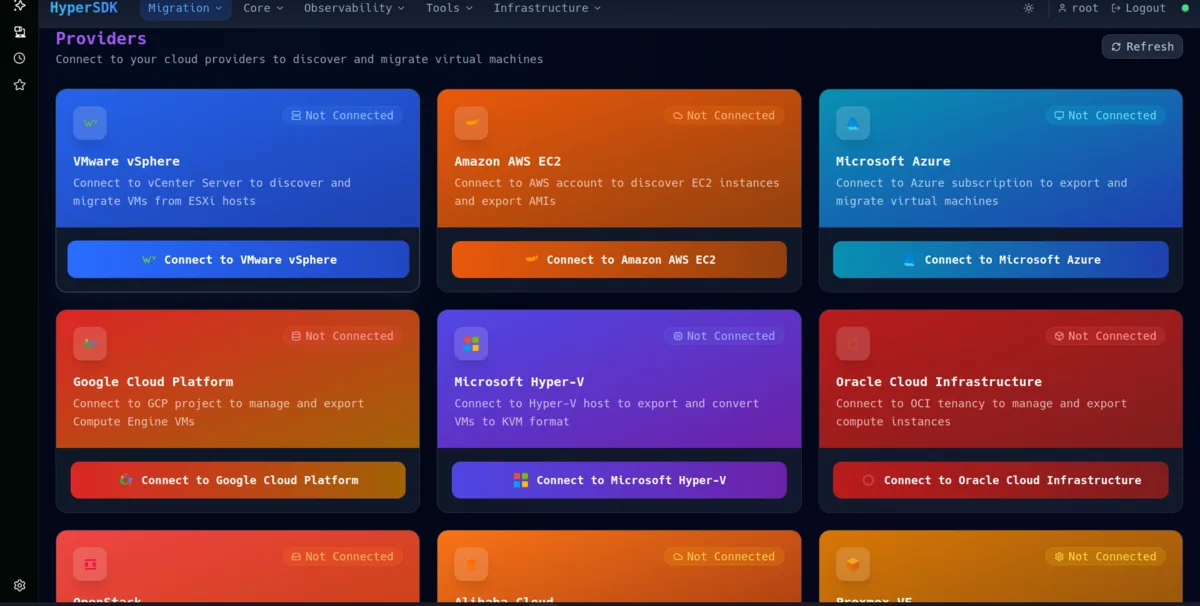Click the VMware vSphere provider icon
The height and width of the screenshot is (606, 1200).
[x=89, y=122]
